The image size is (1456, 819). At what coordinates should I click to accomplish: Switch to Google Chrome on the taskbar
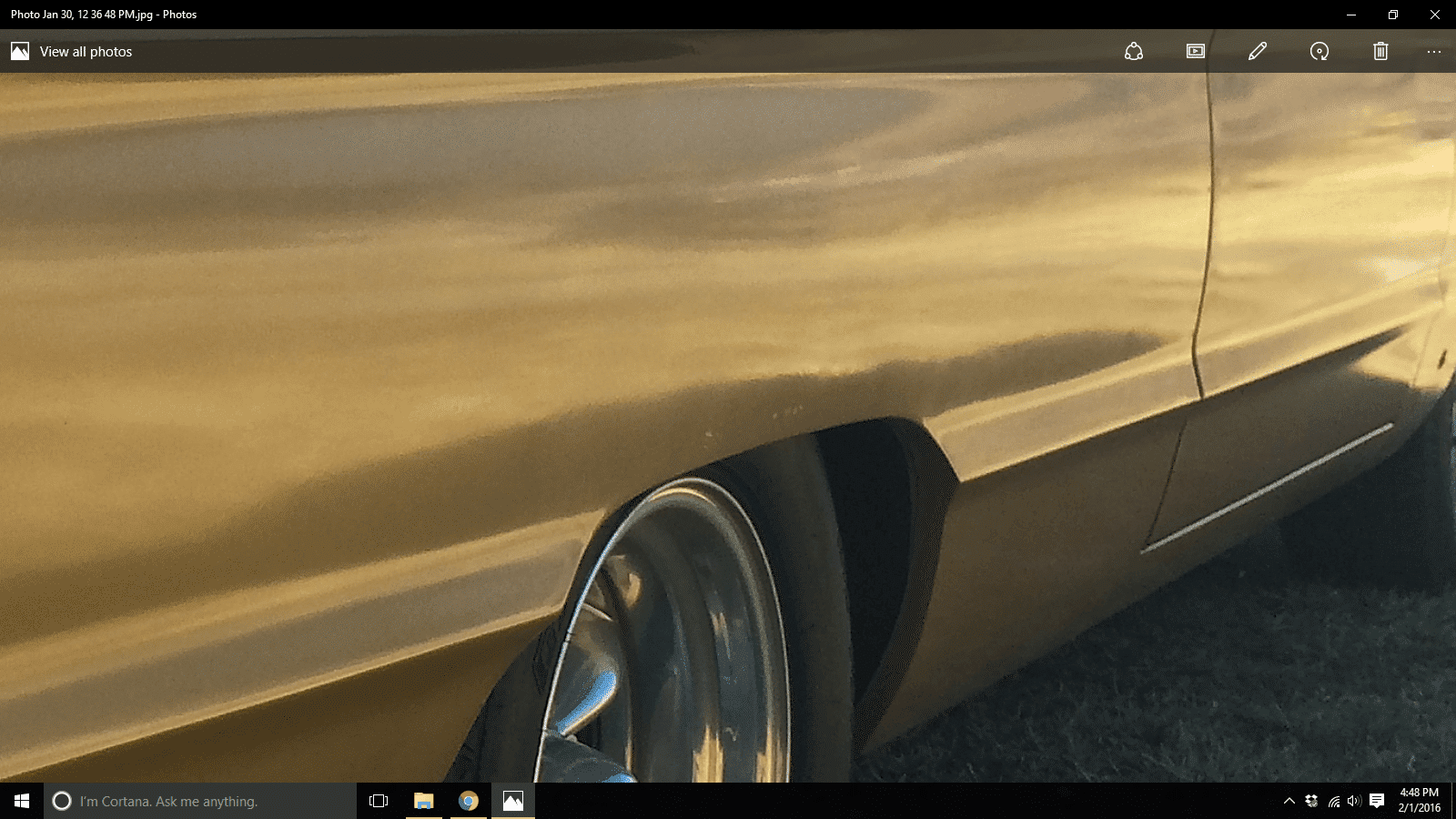tap(469, 801)
